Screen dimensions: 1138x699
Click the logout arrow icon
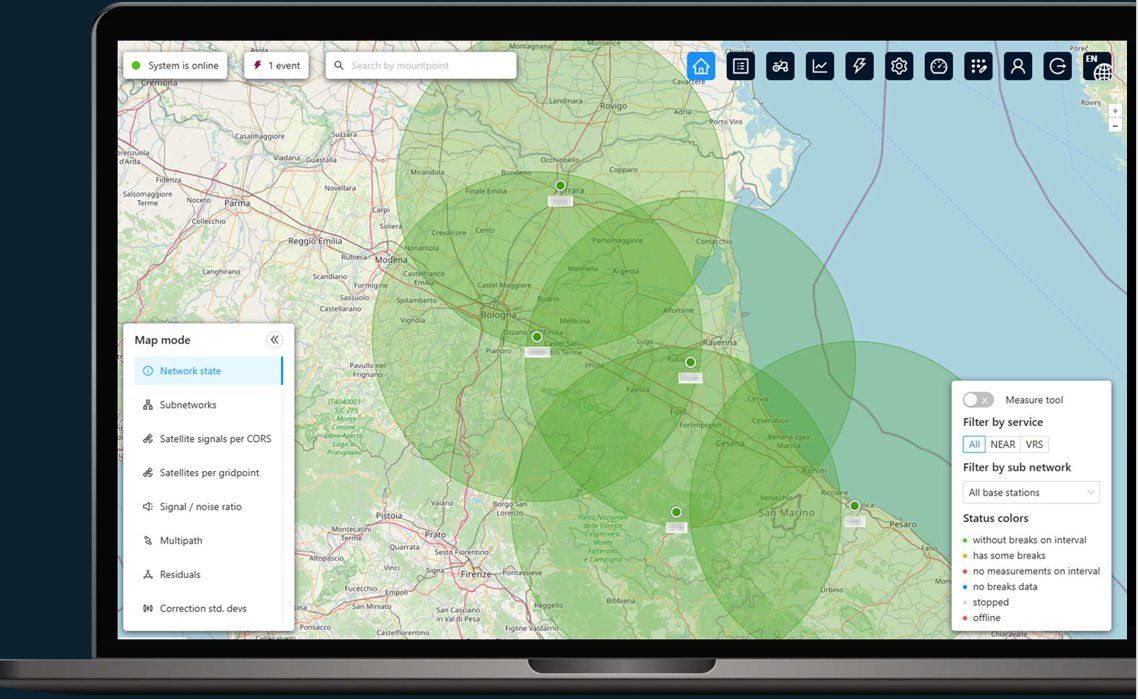pos(1057,66)
